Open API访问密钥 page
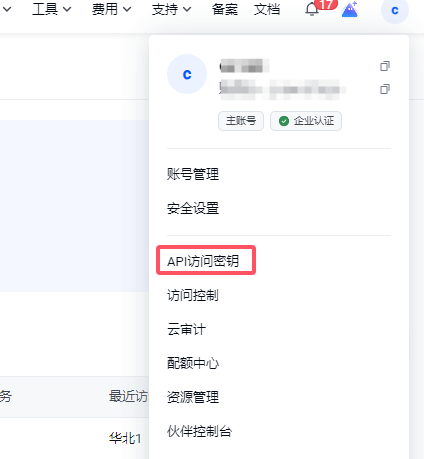 (203, 261)
